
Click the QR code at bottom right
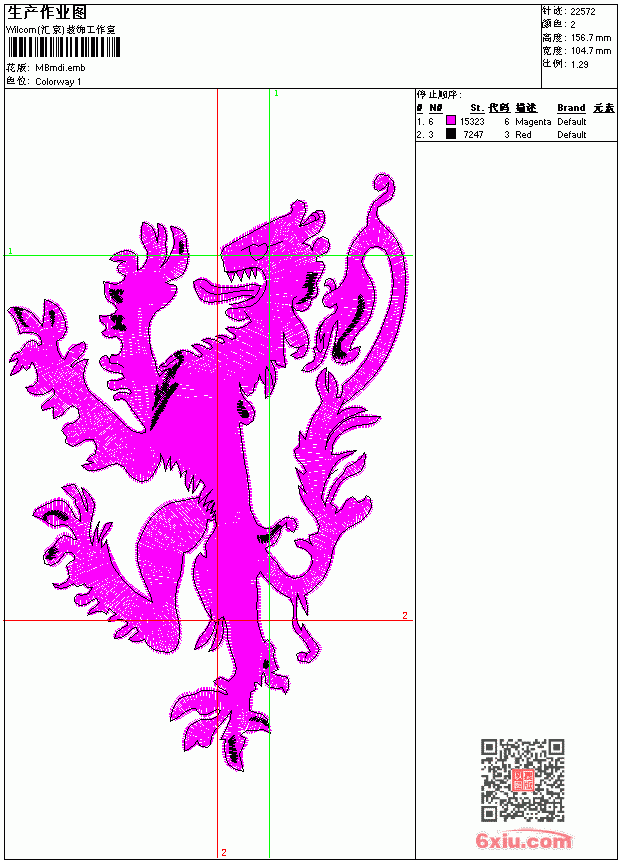coord(522,780)
